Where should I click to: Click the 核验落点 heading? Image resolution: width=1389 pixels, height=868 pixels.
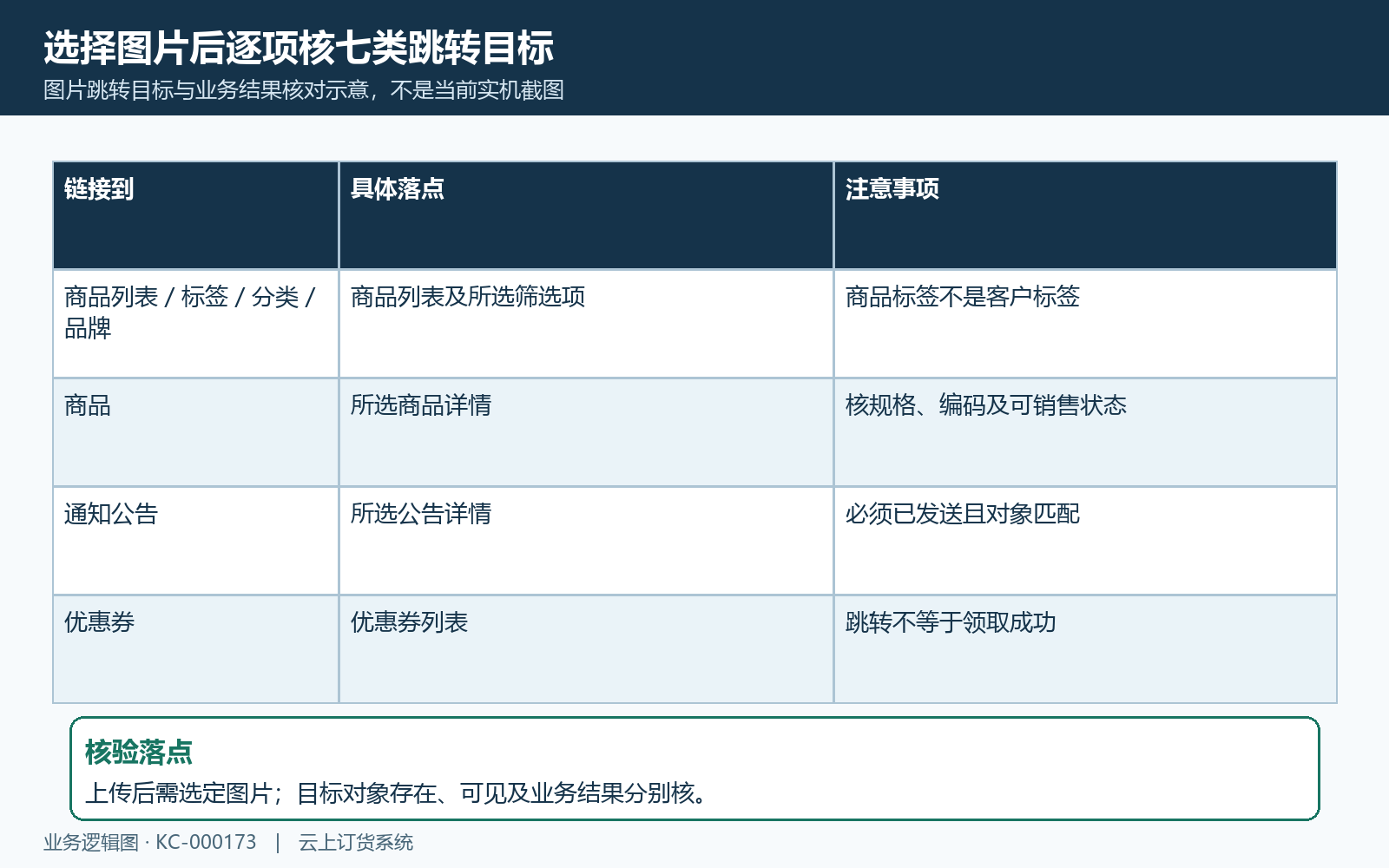coord(139,752)
